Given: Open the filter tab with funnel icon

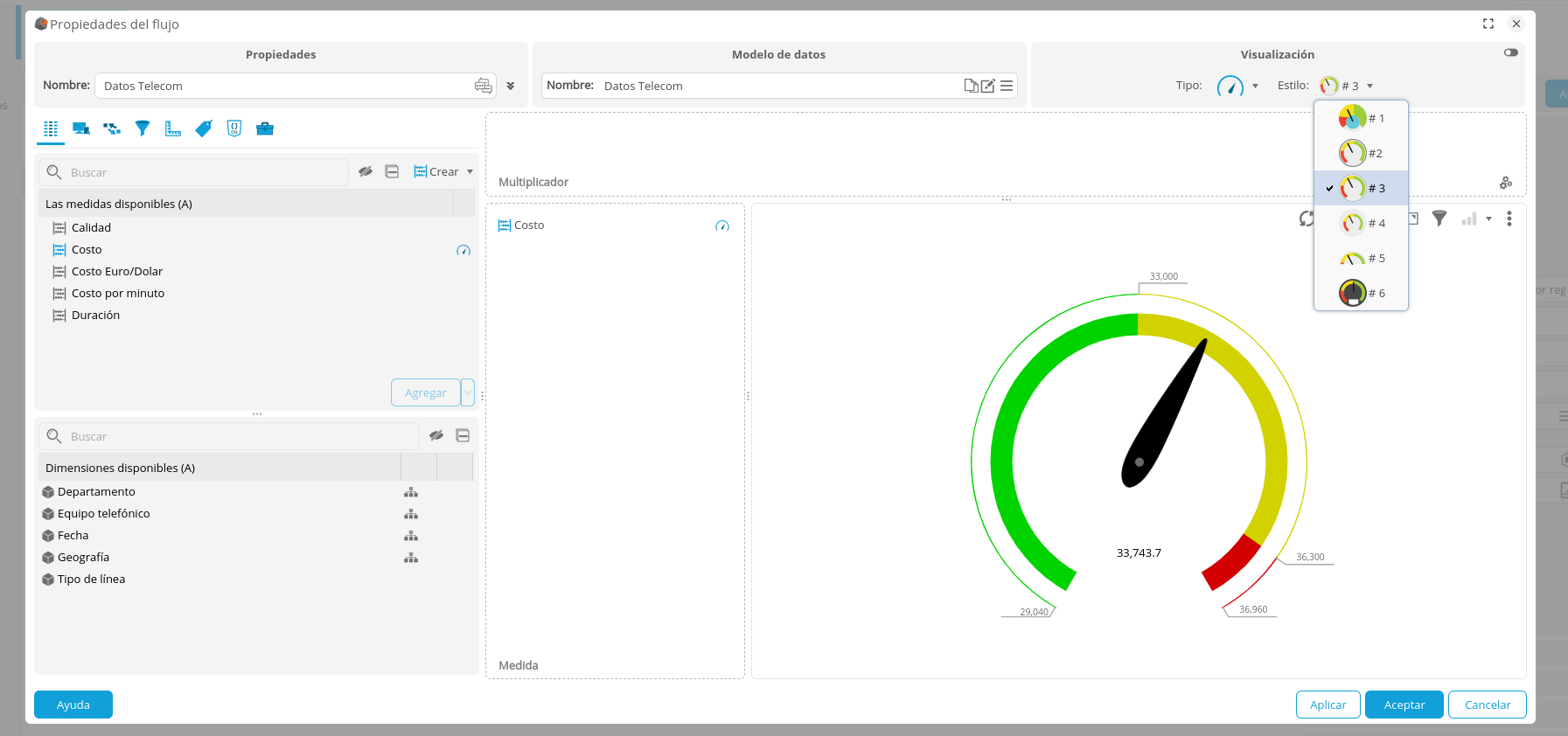Looking at the screenshot, I should pyautogui.click(x=143, y=128).
